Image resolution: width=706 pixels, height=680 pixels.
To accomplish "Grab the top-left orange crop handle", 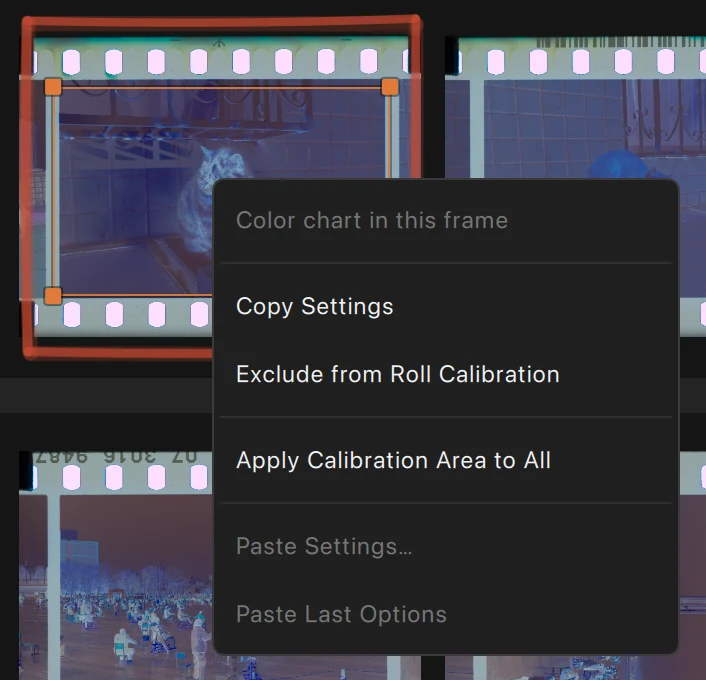I will tap(53, 86).
